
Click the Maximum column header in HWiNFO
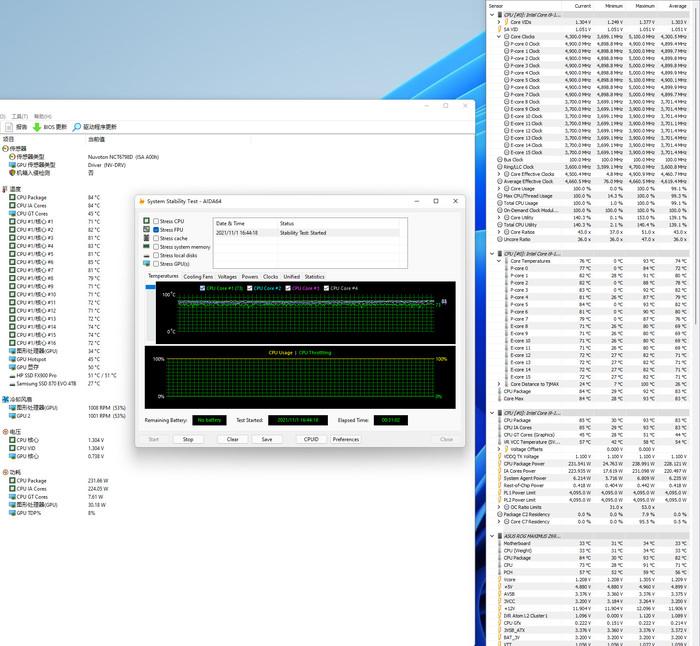[x=645, y=6]
